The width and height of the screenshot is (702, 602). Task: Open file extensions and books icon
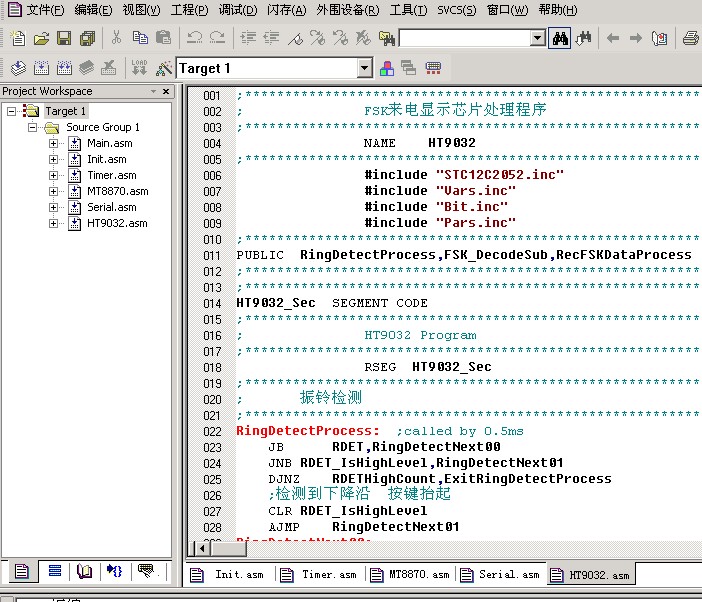click(x=387, y=68)
